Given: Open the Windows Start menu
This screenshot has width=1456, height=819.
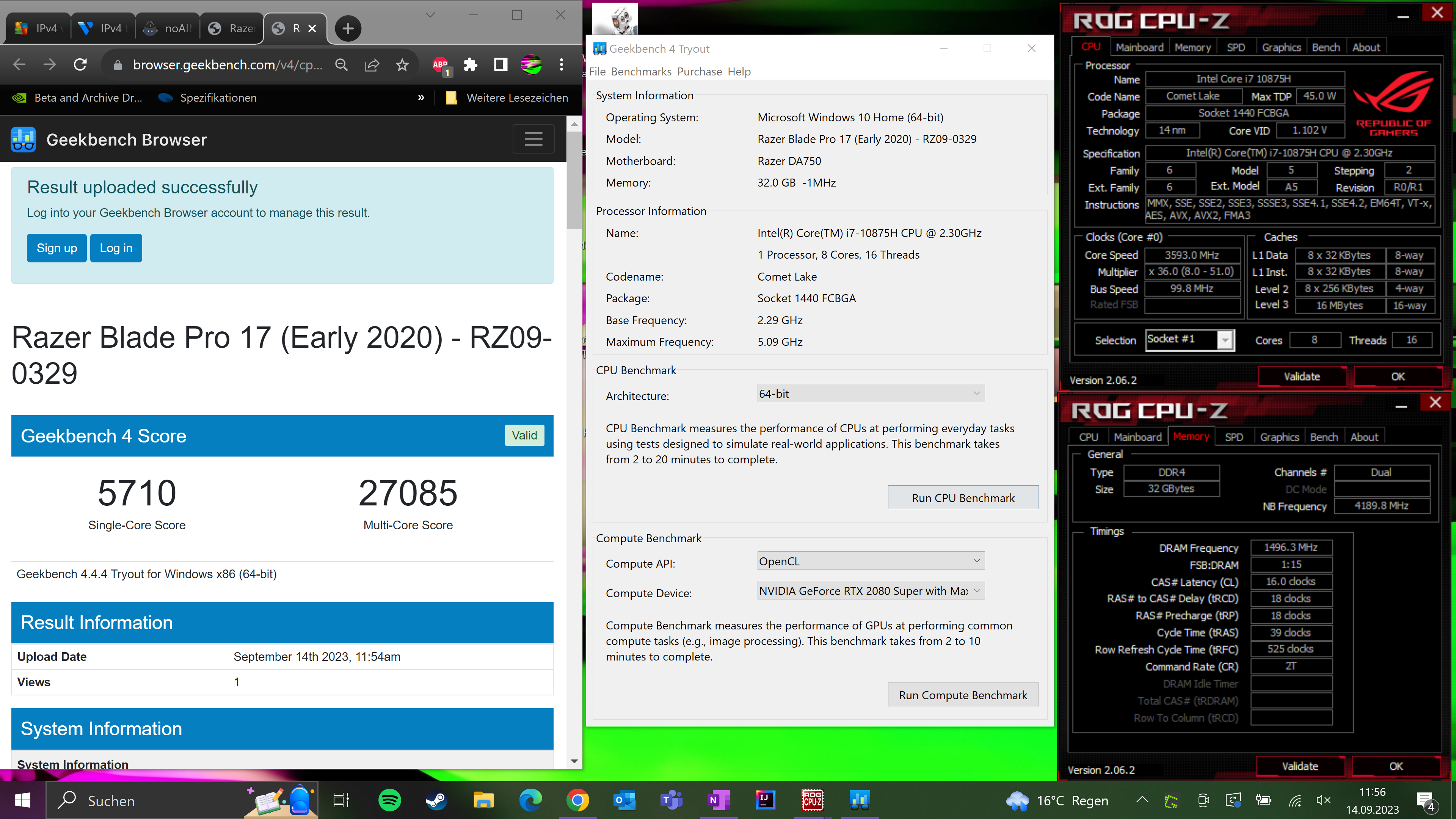Looking at the screenshot, I should tap(23, 800).
